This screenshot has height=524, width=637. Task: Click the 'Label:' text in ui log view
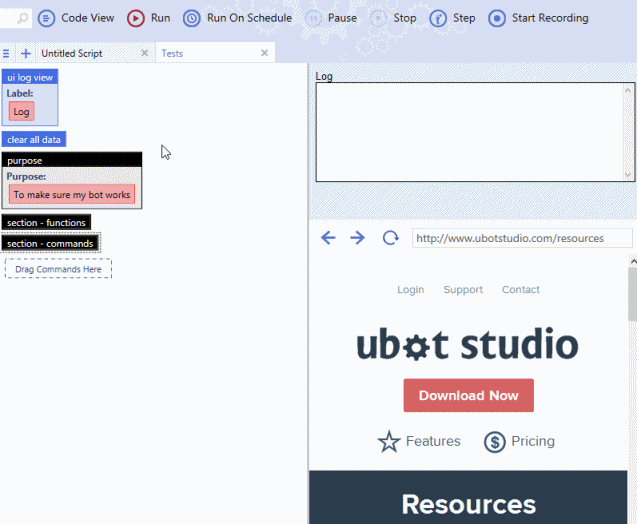tap(20, 93)
